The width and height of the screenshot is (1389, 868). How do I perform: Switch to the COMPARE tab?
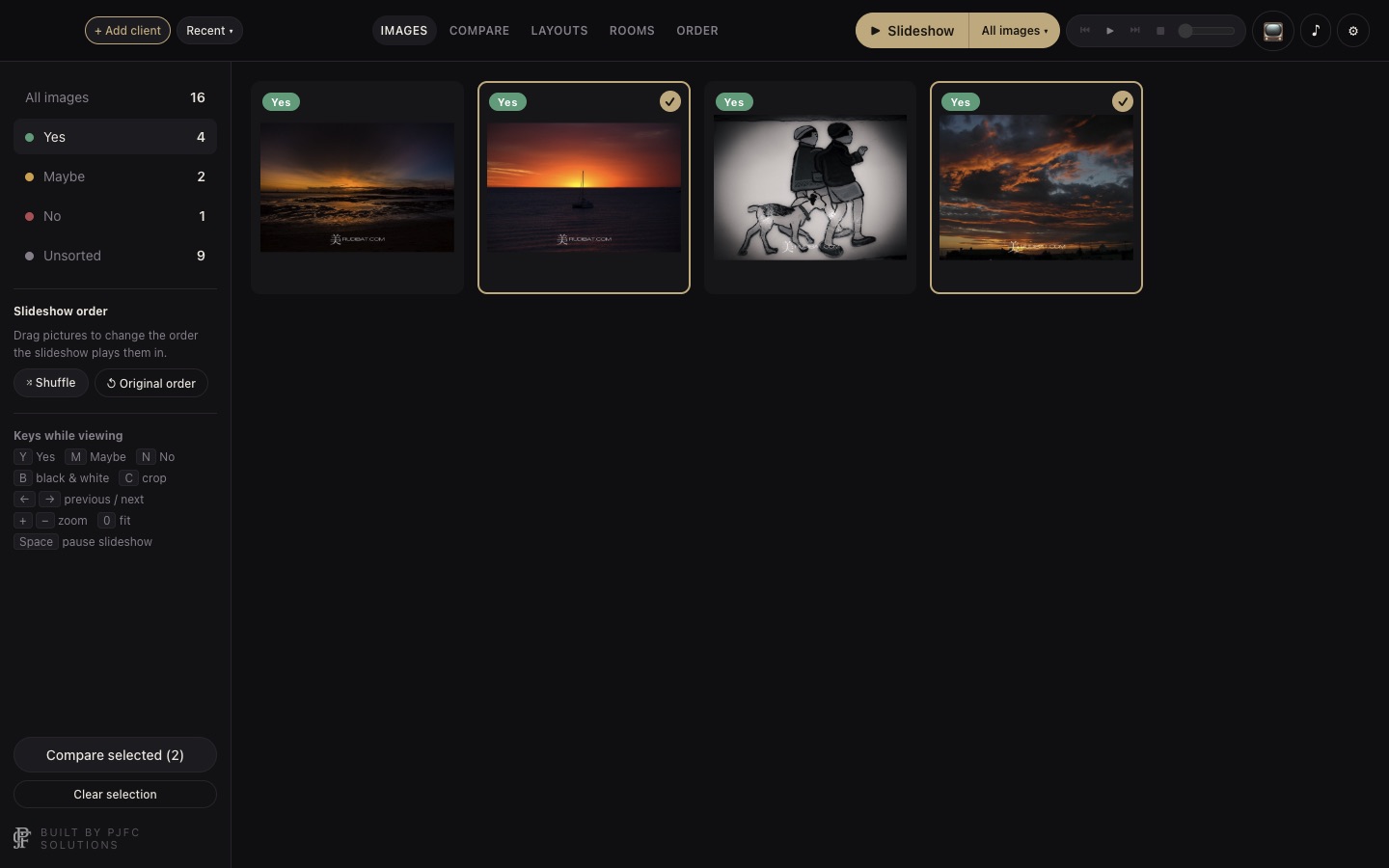(479, 31)
